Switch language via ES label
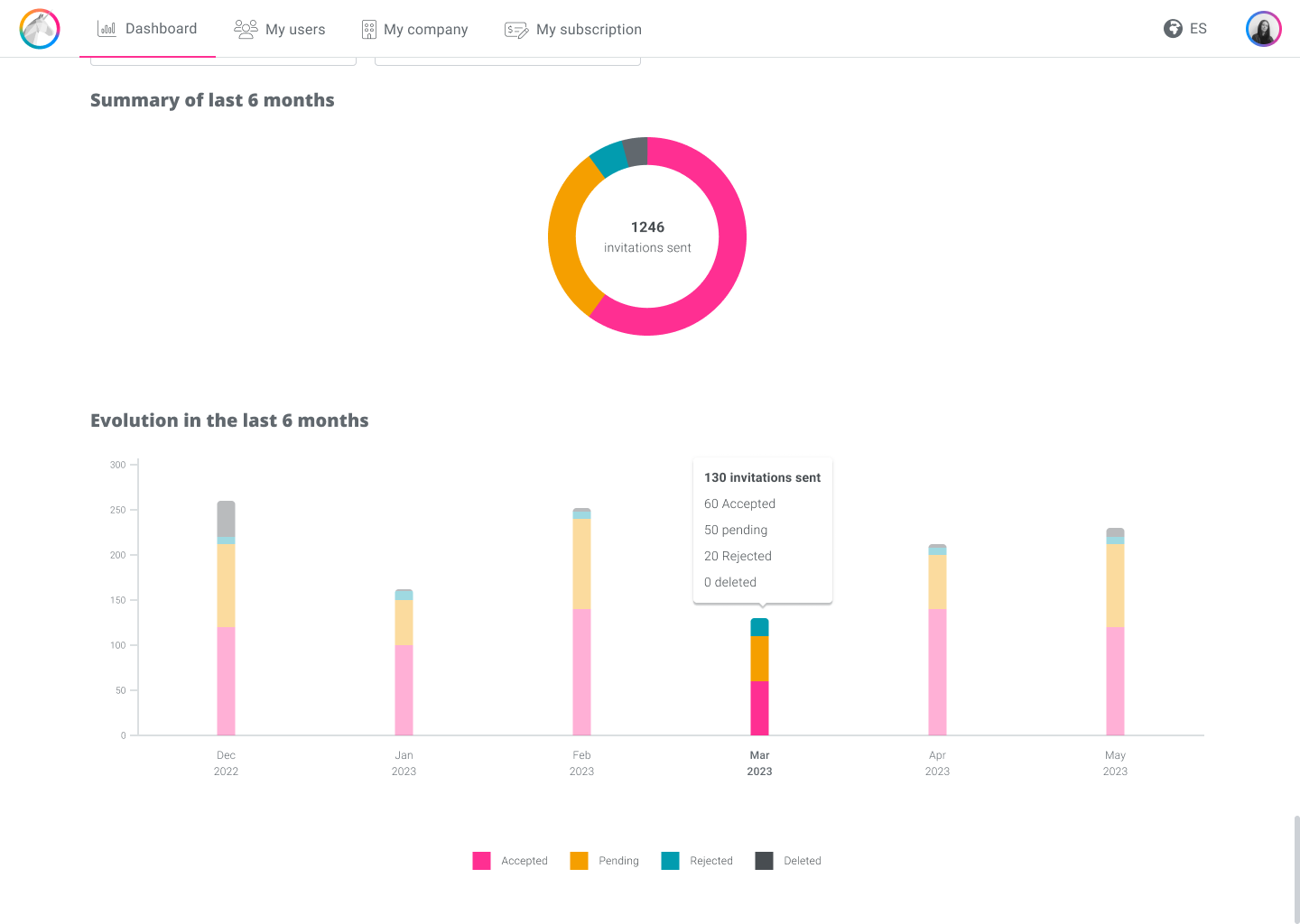The width and height of the screenshot is (1300, 924). coord(1198,29)
